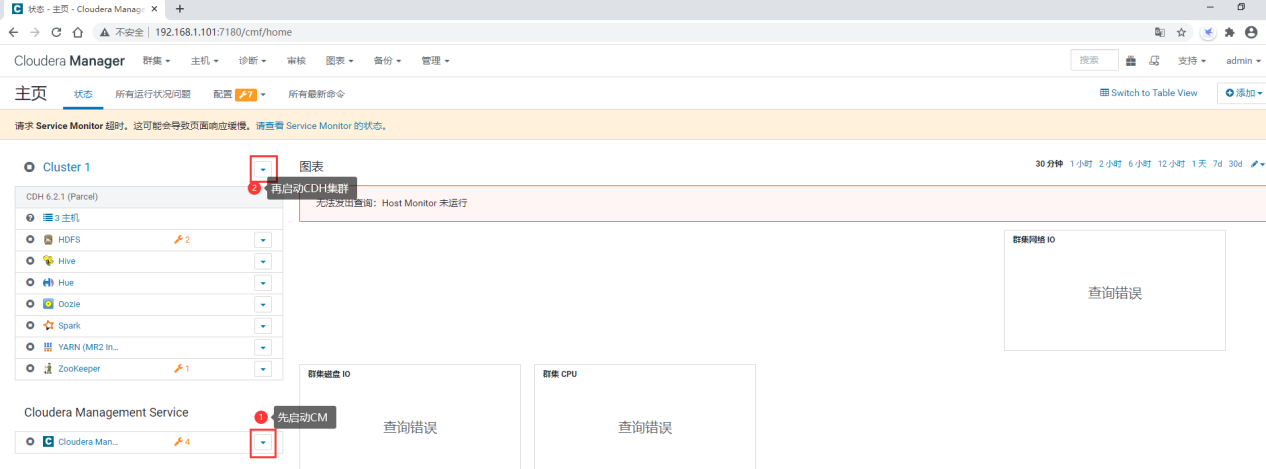The height and width of the screenshot is (469, 1266).
Task: Open the Cluster 1 link
Action: 67,167
